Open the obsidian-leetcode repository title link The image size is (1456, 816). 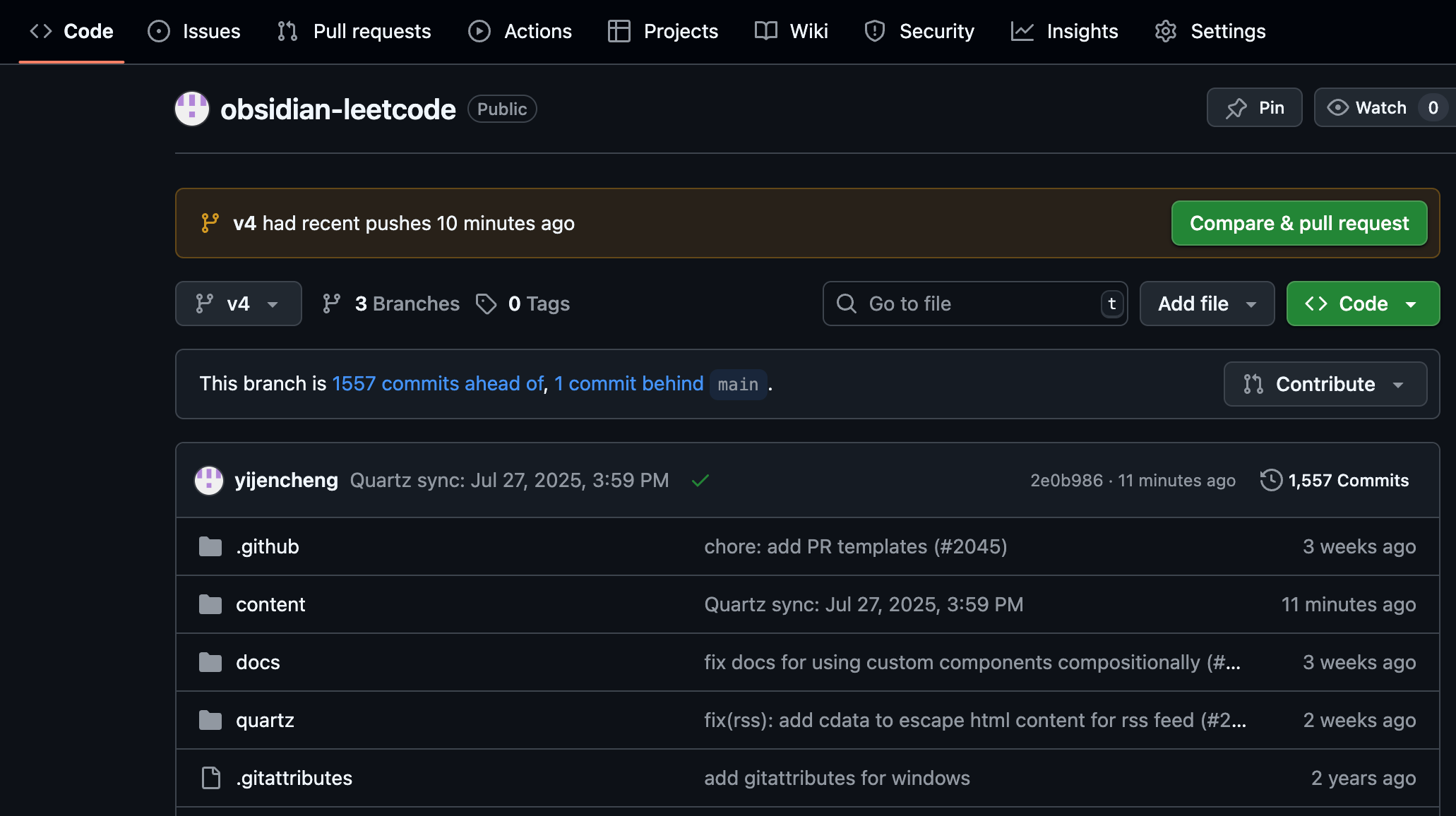(x=338, y=109)
